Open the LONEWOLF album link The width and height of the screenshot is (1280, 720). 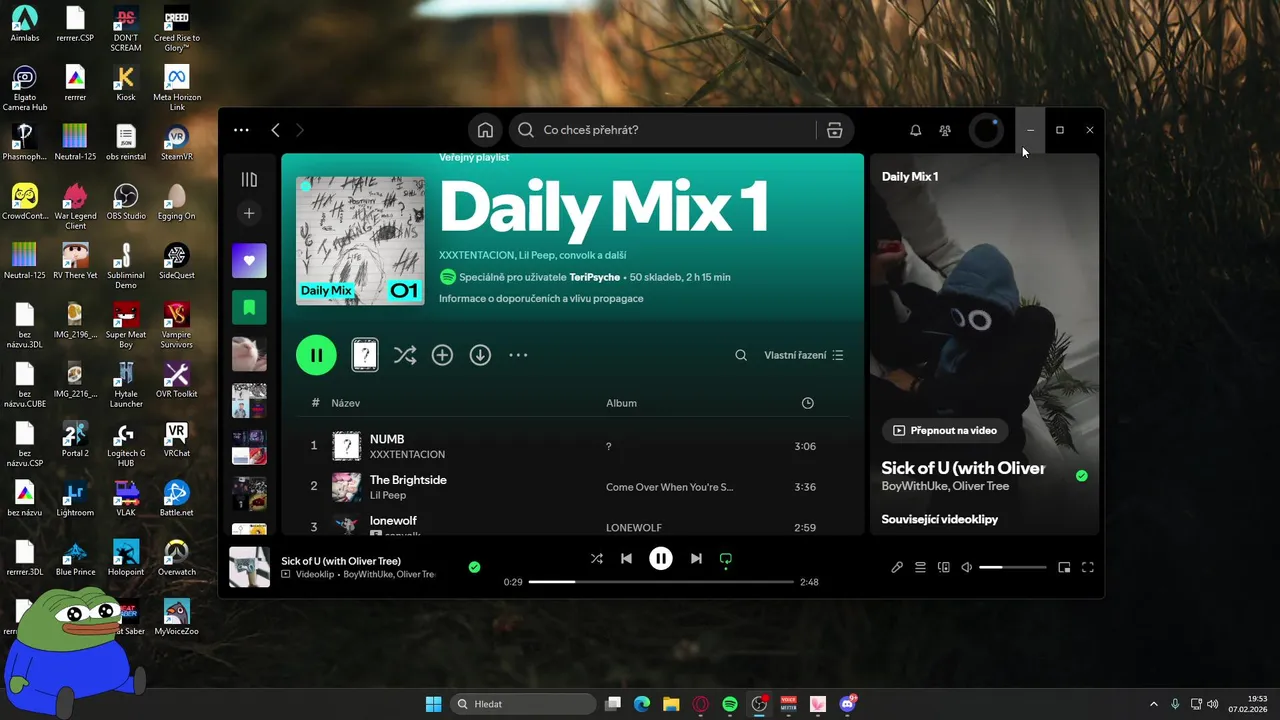tap(634, 528)
